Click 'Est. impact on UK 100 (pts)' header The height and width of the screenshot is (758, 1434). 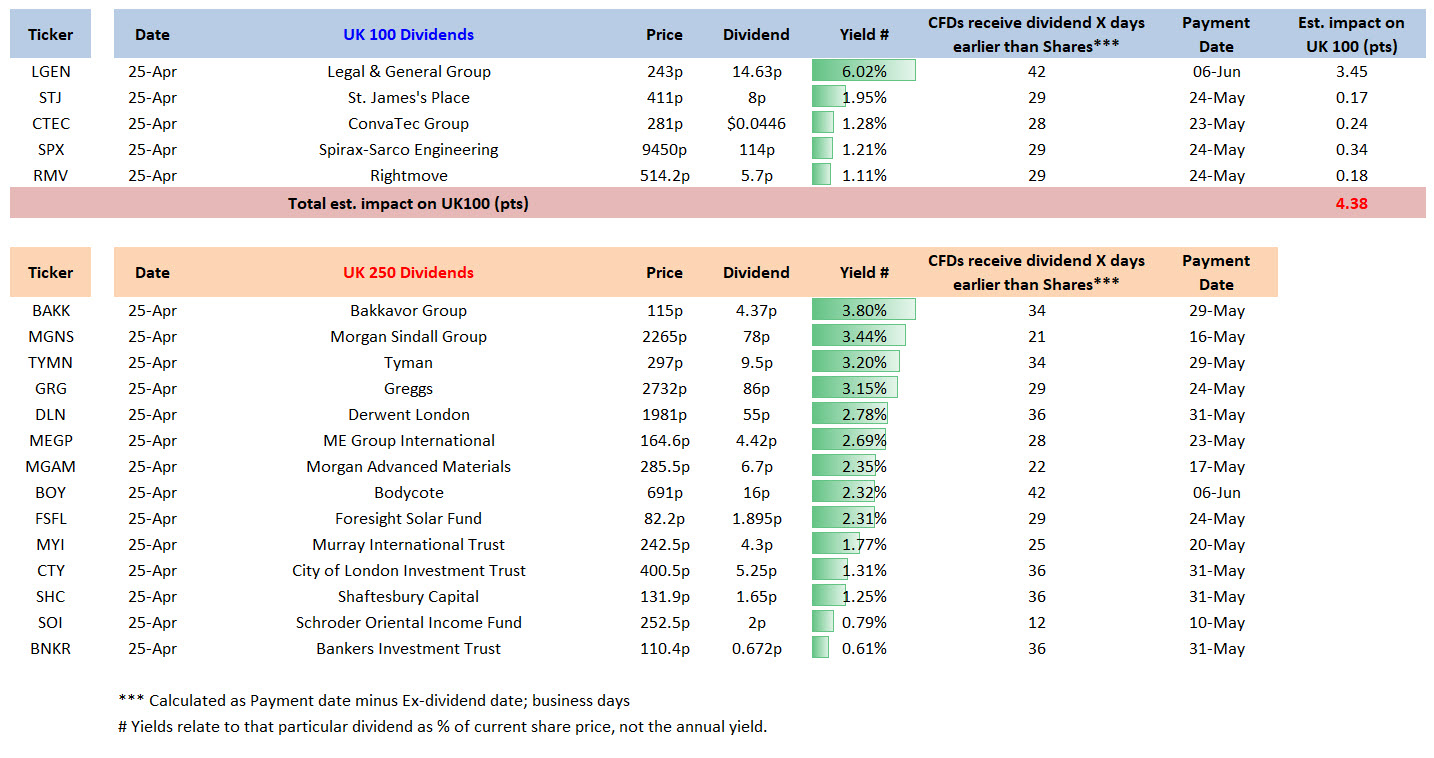[x=1351, y=34]
